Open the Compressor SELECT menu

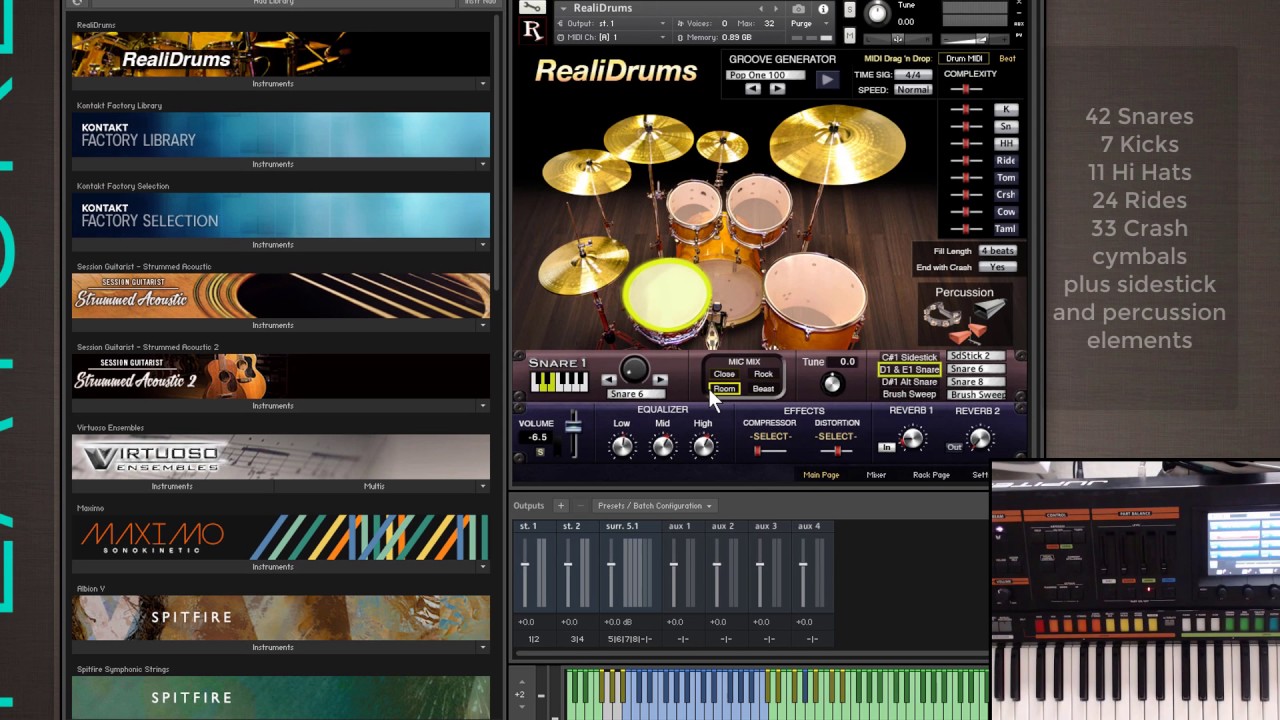(x=770, y=437)
